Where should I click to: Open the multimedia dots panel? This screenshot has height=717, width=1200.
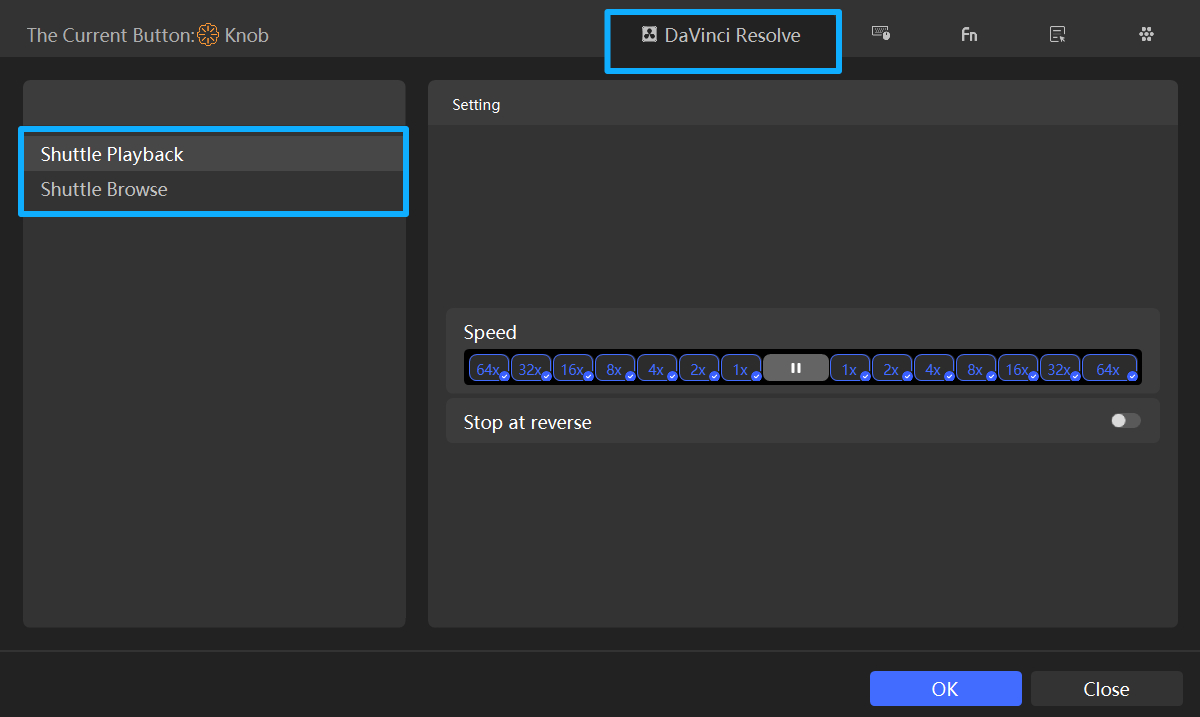pyautogui.click(x=1146, y=33)
